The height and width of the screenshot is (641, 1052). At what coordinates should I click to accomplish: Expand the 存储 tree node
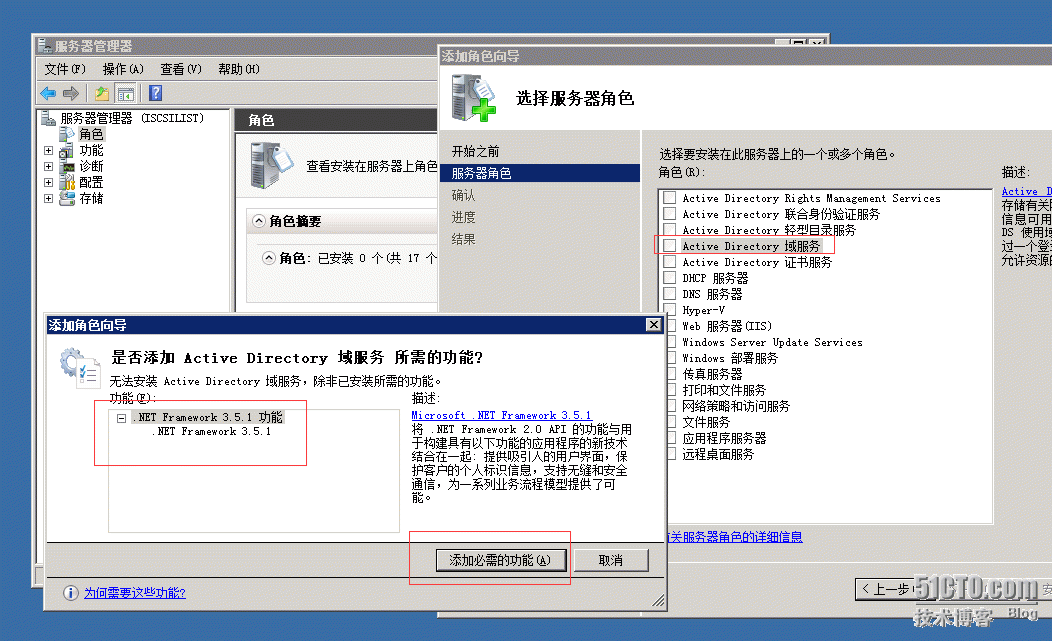point(48,199)
